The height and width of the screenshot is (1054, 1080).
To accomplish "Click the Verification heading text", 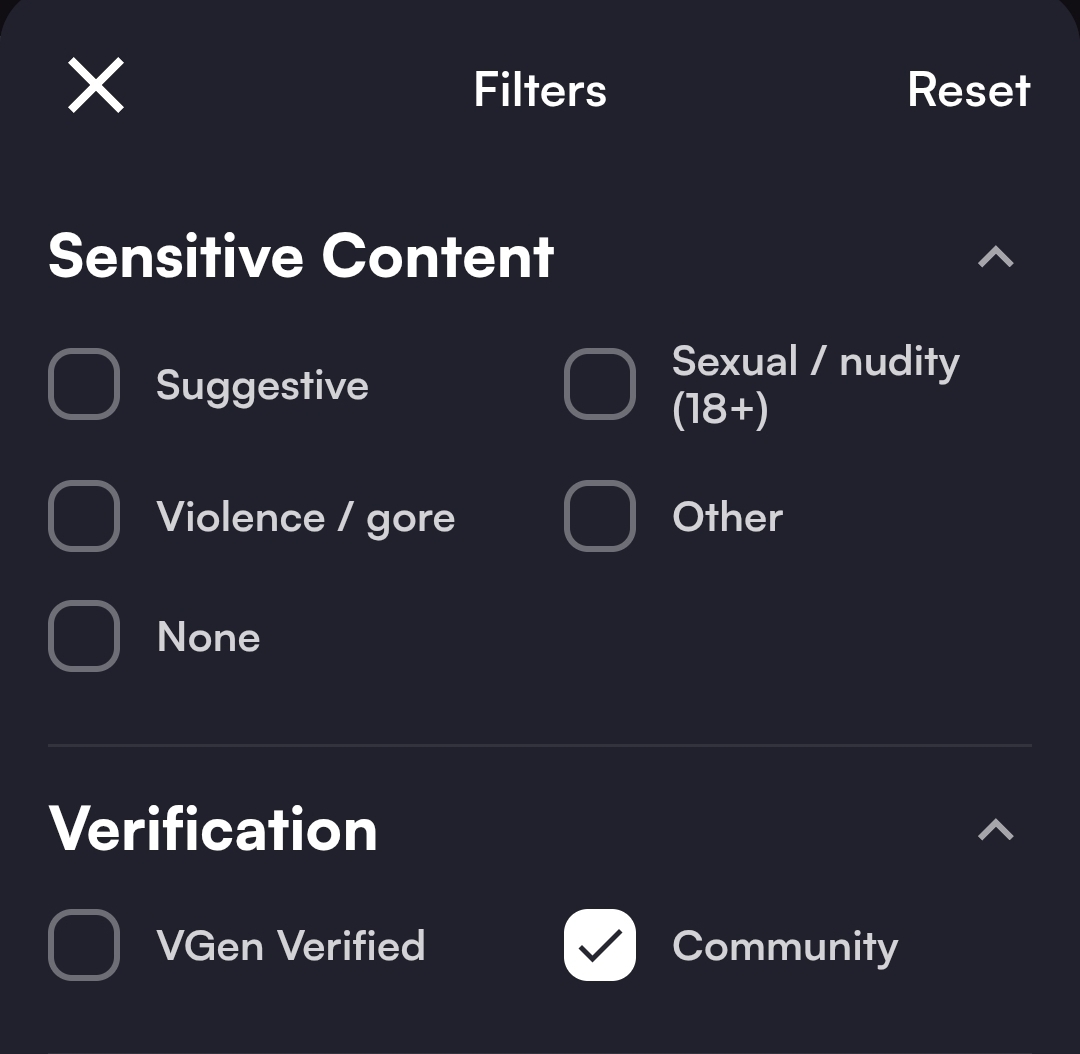I will click(213, 830).
